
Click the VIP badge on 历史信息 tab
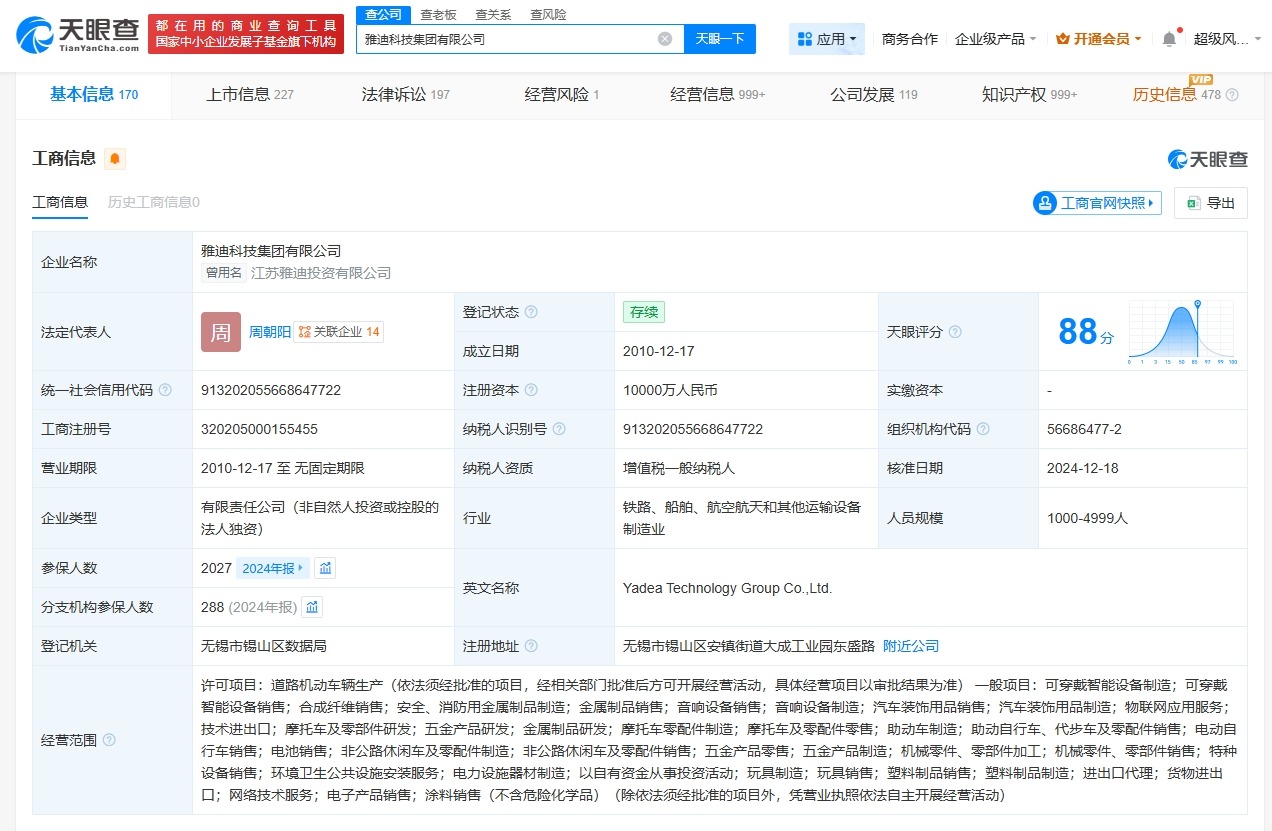(1201, 79)
